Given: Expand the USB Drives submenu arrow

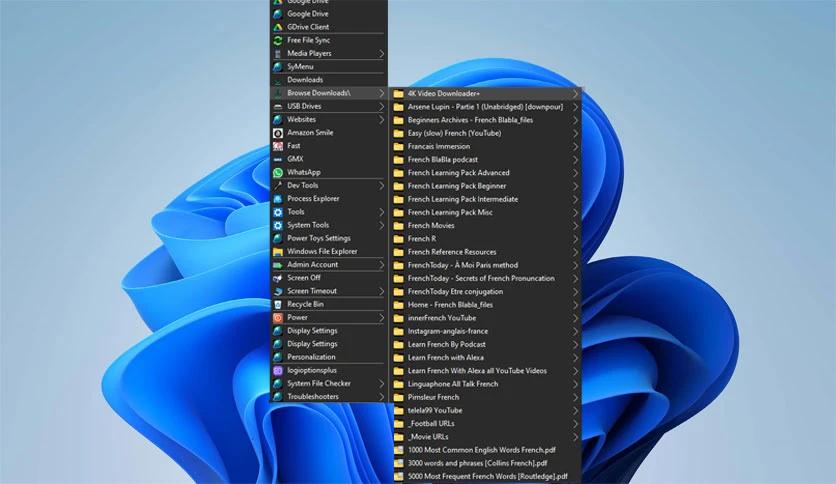Looking at the screenshot, I should [x=382, y=107].
